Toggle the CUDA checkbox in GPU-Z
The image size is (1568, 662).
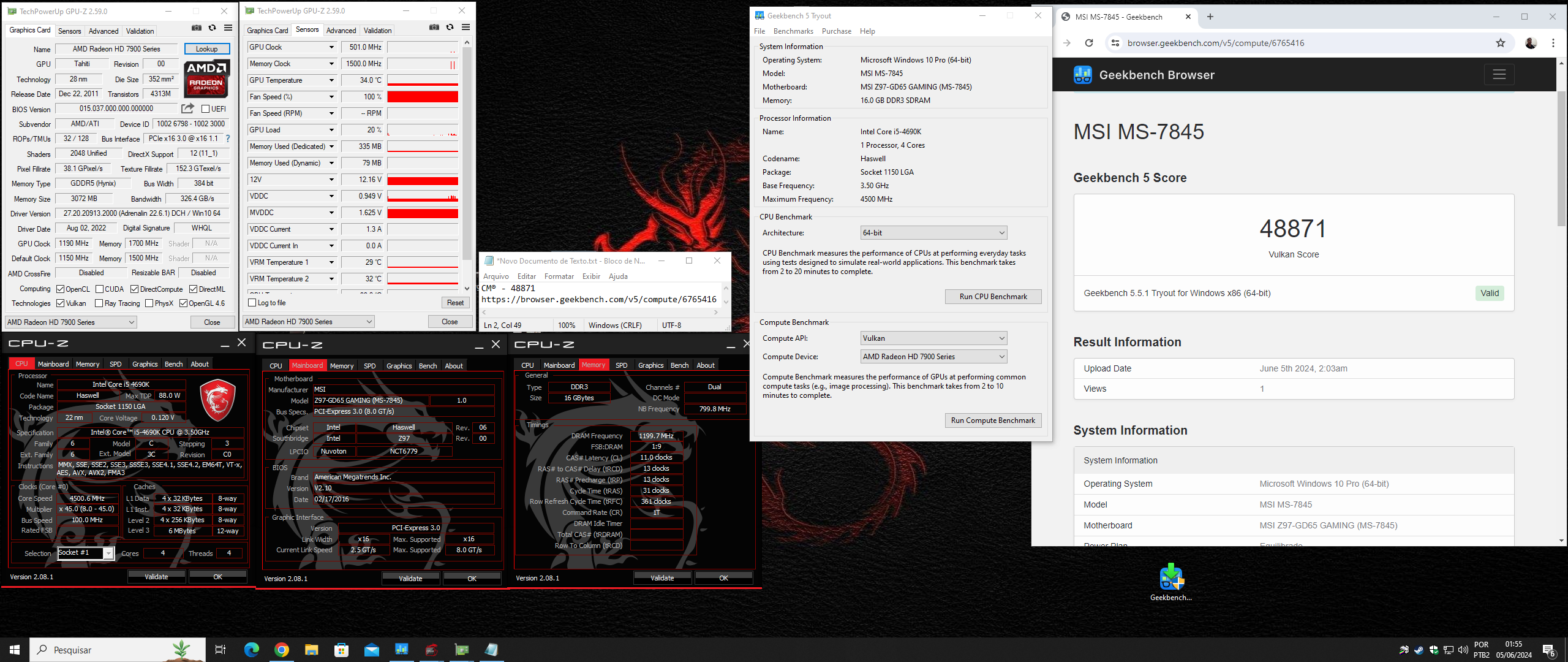click(99, 289)
